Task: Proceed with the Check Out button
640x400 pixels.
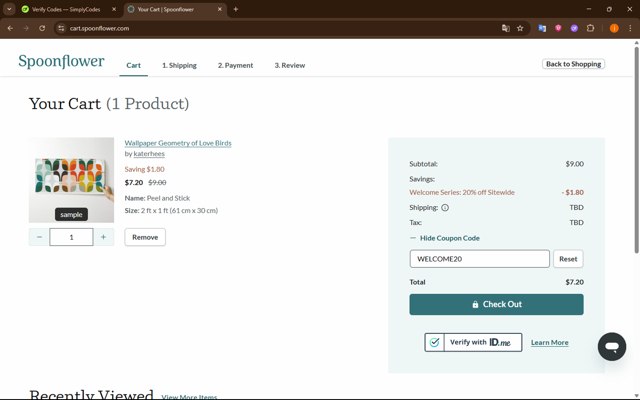Action: point(496,304)
